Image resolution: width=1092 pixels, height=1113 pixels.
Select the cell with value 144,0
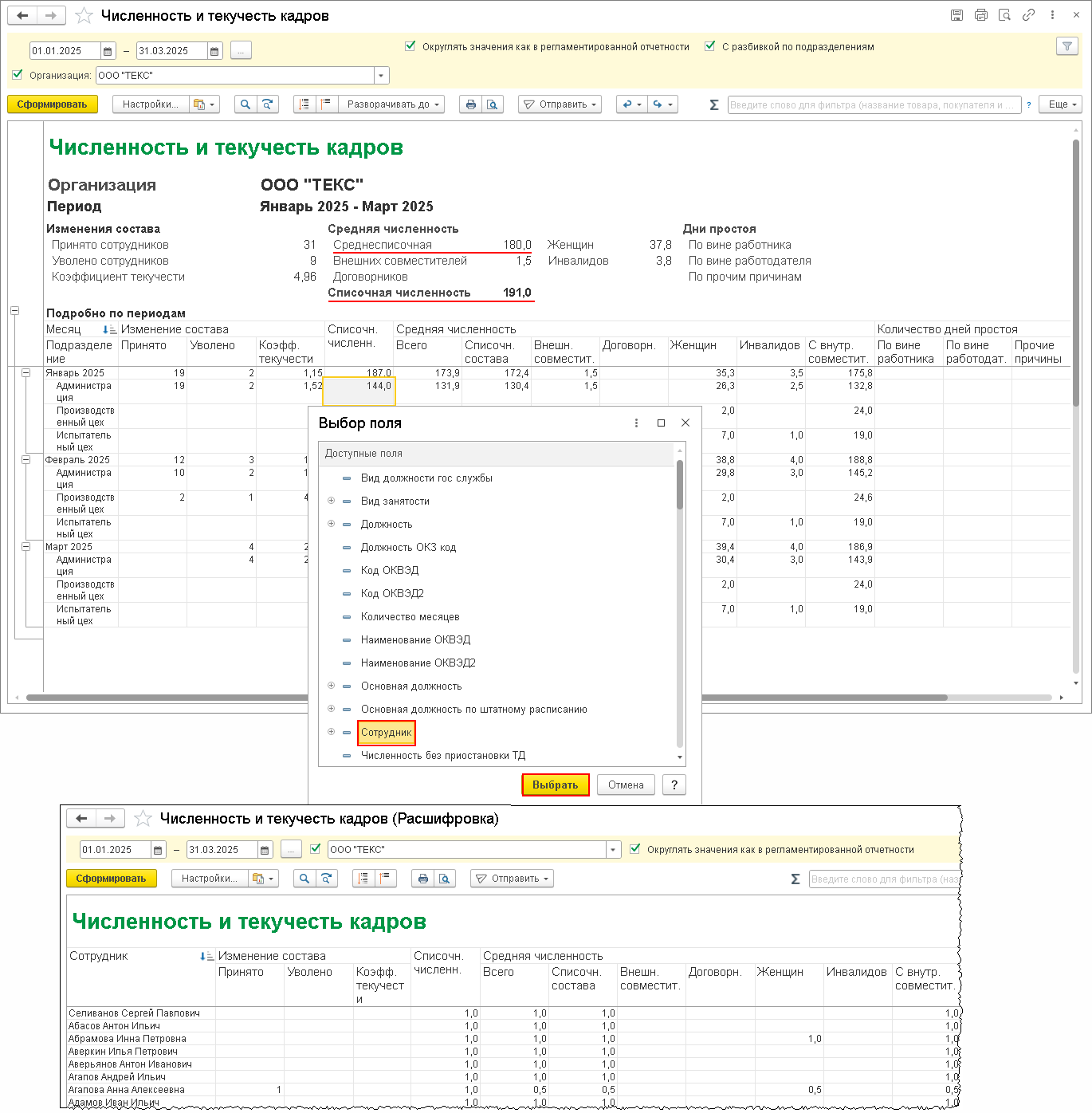[359, 391]
